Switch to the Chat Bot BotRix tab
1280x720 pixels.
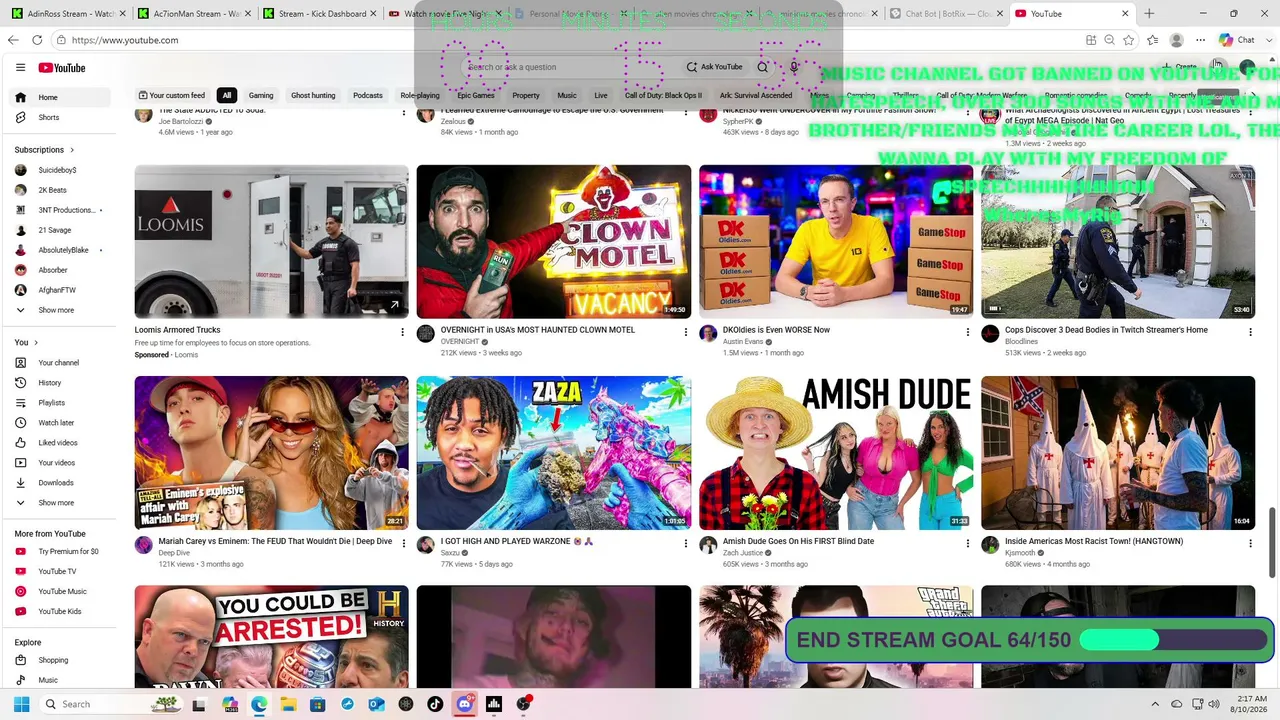pos(945,14)
